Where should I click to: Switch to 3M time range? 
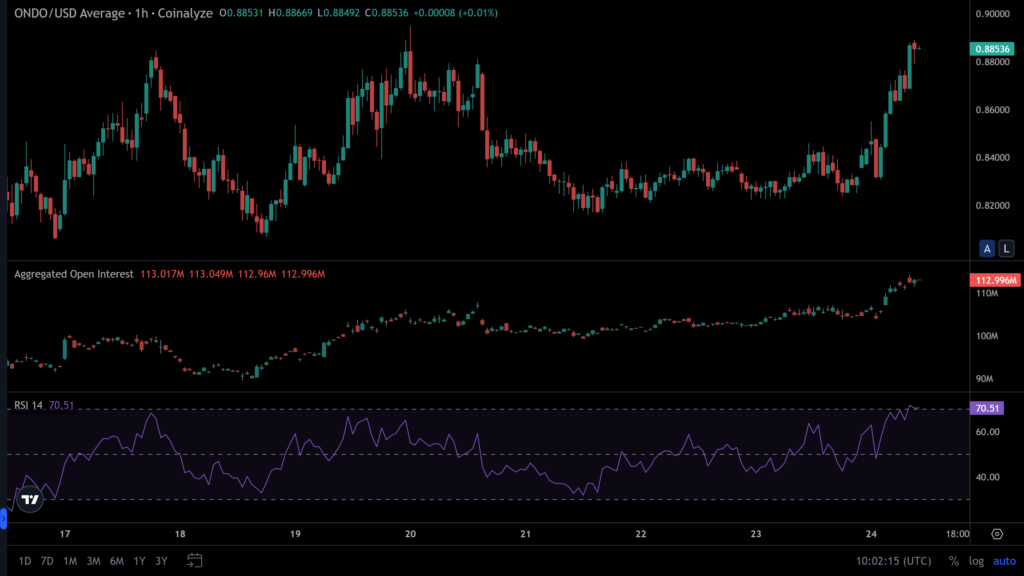93,560
